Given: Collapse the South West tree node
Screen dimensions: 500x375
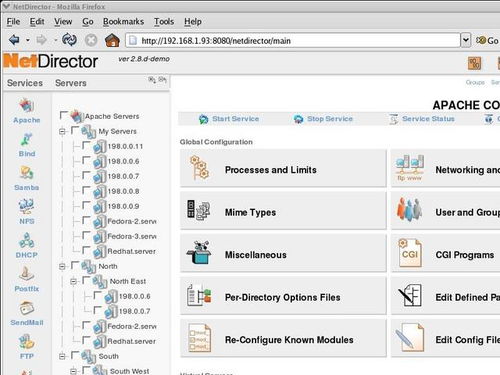Looking at the screenshot, I should [73, 371].
